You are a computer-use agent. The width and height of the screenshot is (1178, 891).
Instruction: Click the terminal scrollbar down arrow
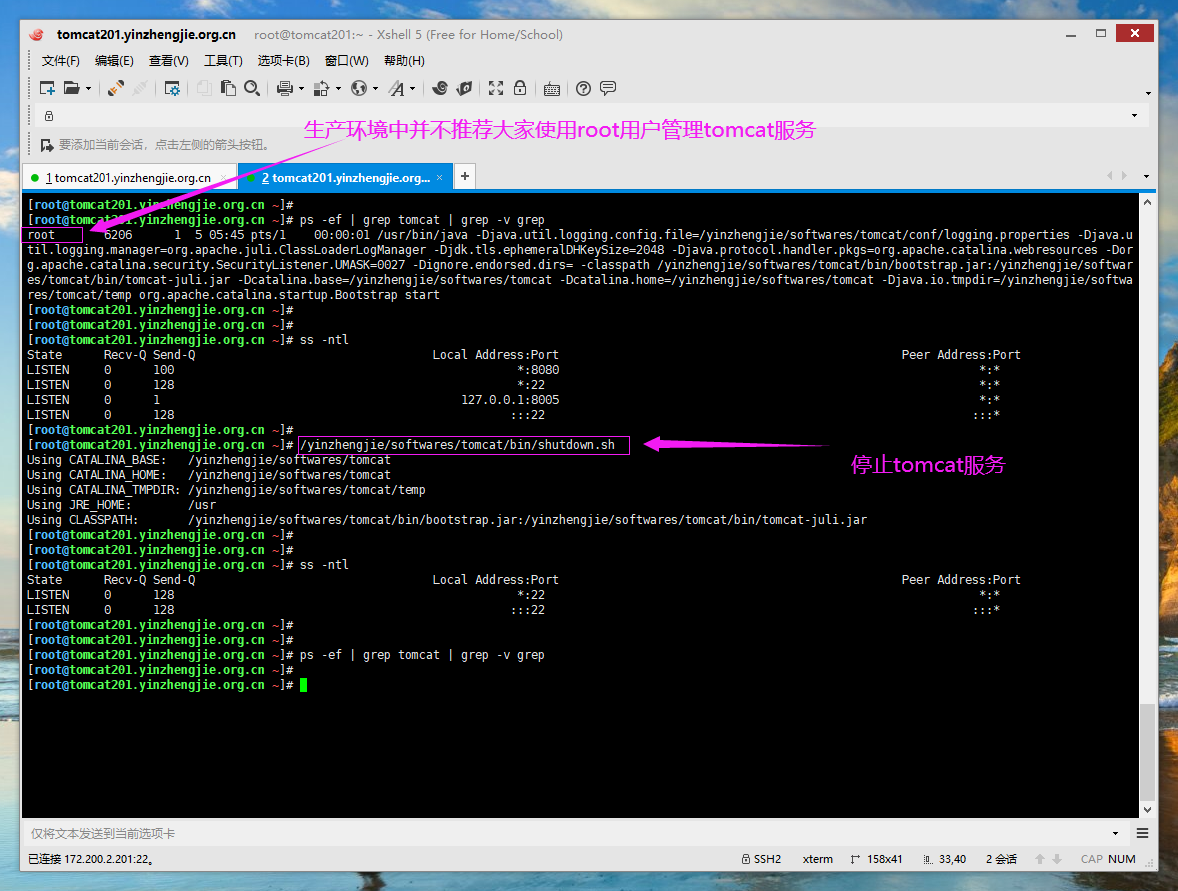pos(1147,810)
